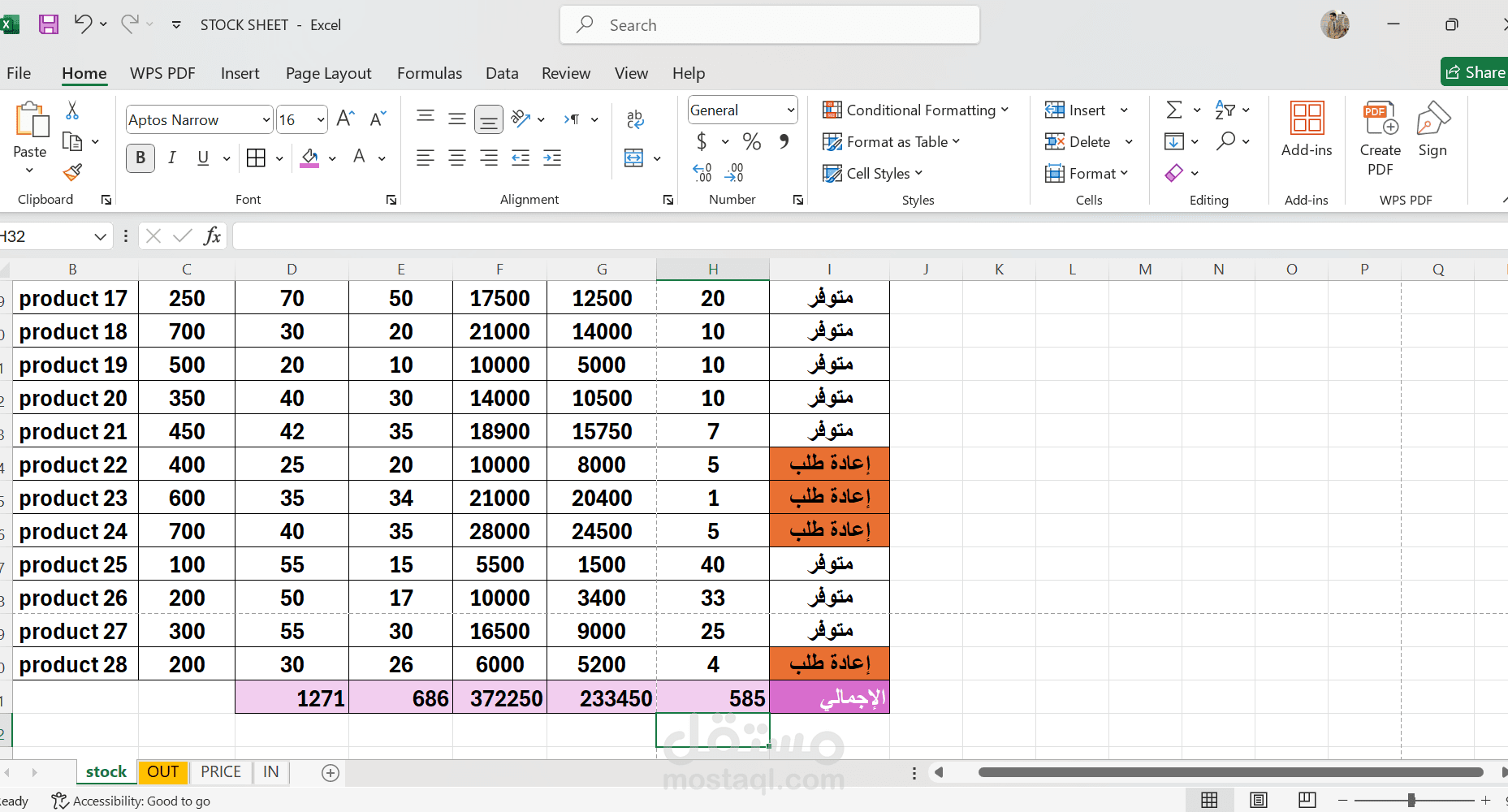Click the Cut scissors icon
This screenshot has width=1508, height=812.
[72, 110]
